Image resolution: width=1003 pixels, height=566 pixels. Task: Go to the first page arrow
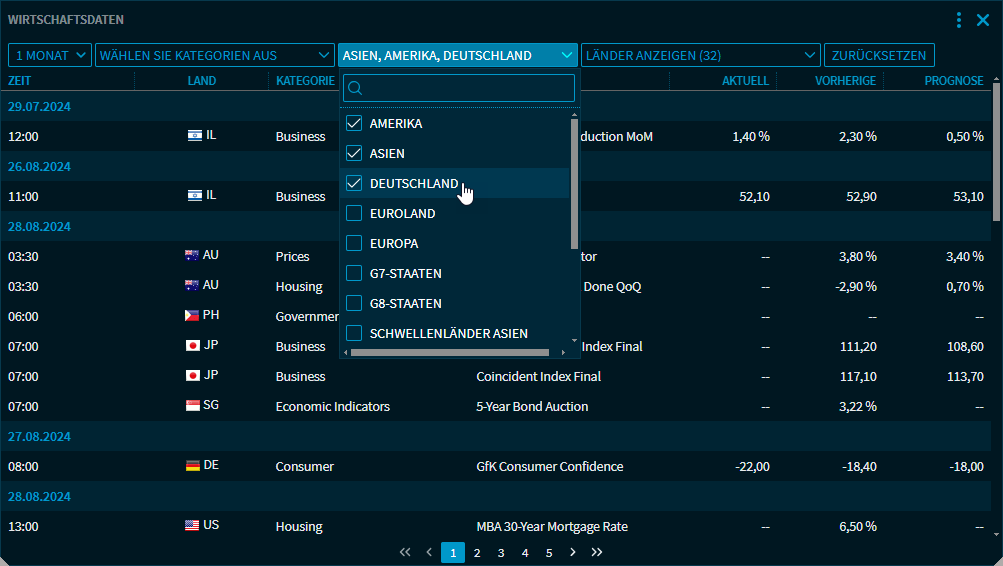point(405,552)
